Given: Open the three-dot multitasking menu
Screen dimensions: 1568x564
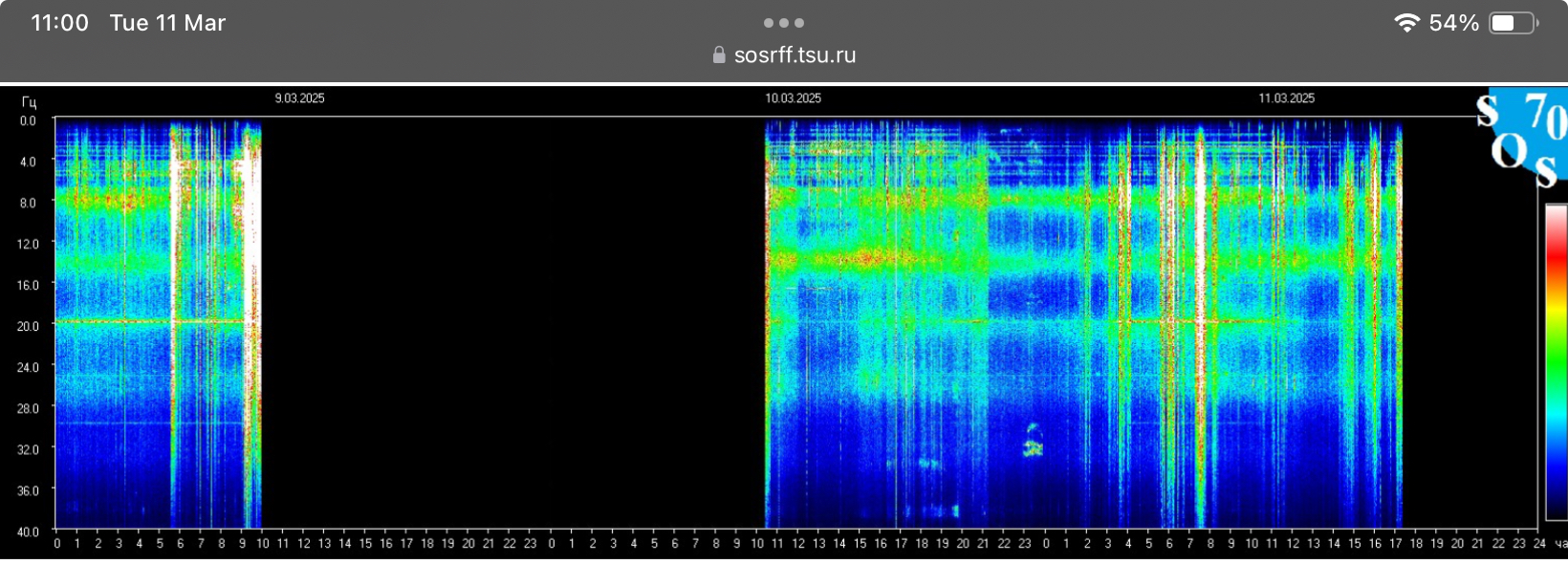Looking at the screenshot, I should tap(784, 23).
